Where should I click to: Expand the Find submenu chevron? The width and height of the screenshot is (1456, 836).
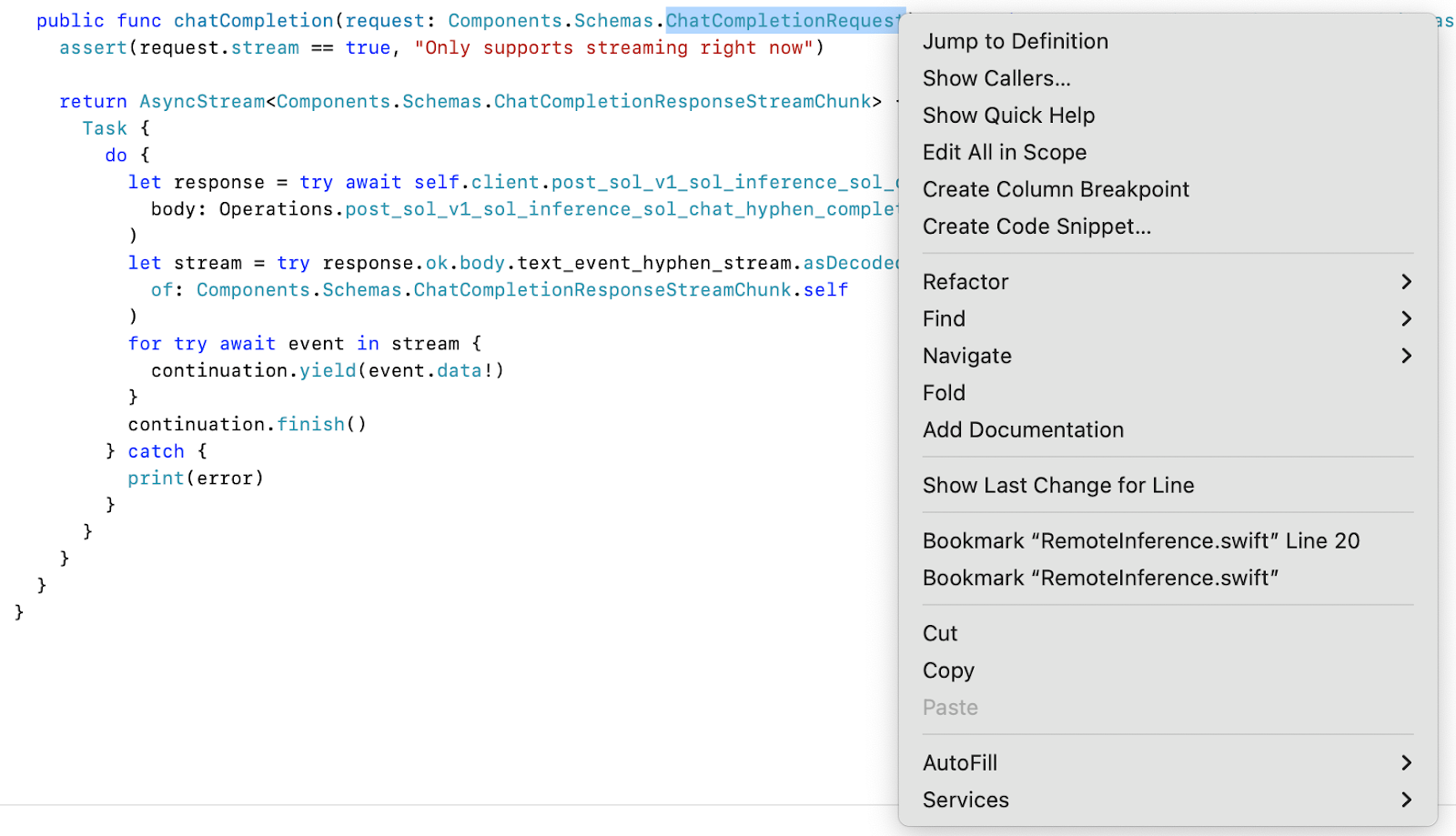(x=1406, y=319)
